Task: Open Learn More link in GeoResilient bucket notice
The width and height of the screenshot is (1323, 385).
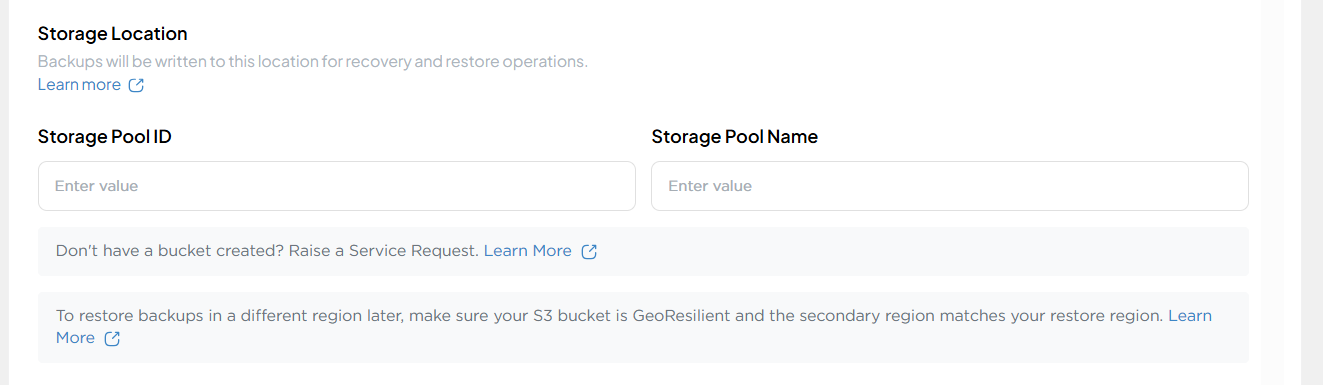Action: pyautogui.click(x=1190, y=316)
